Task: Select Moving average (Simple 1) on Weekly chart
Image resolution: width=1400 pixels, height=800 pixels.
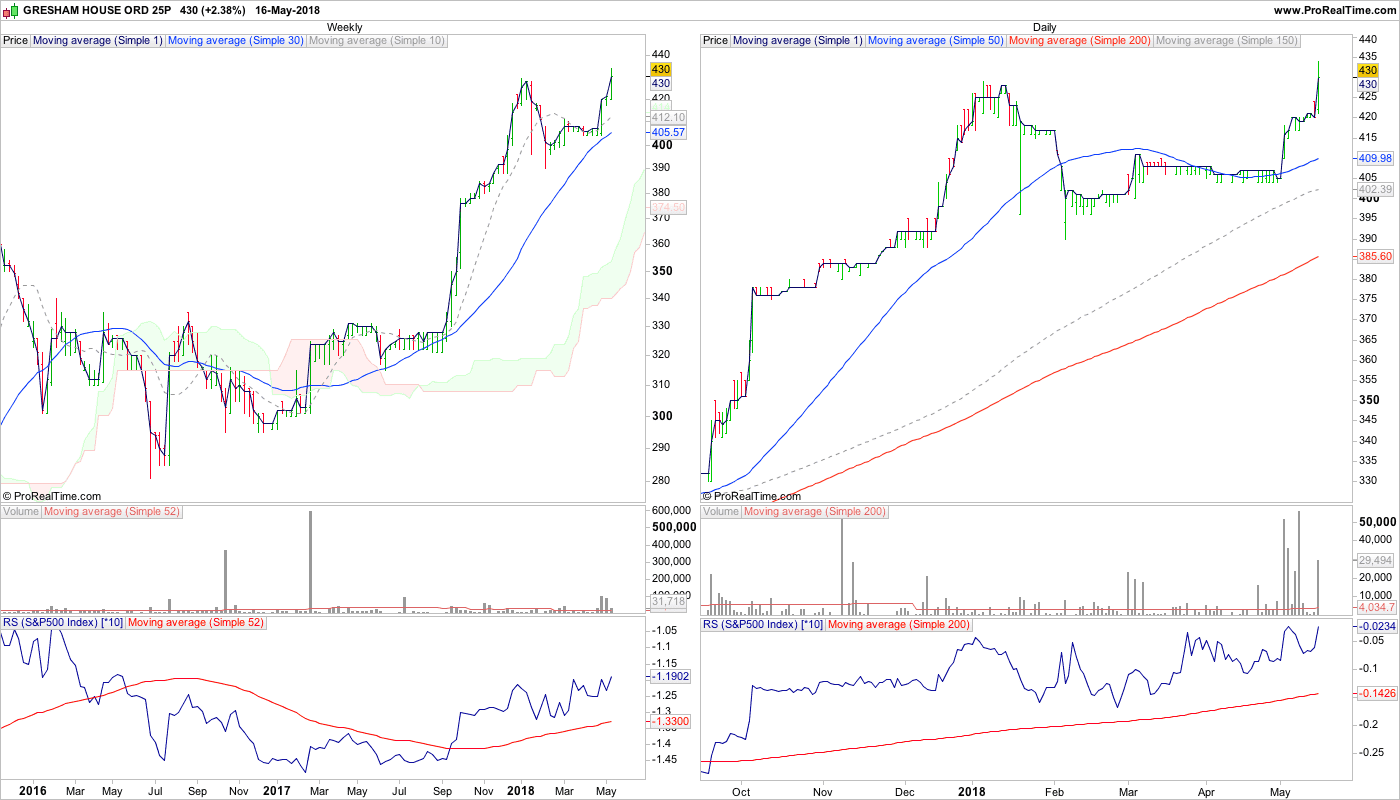Action: [x=98, y=41]
